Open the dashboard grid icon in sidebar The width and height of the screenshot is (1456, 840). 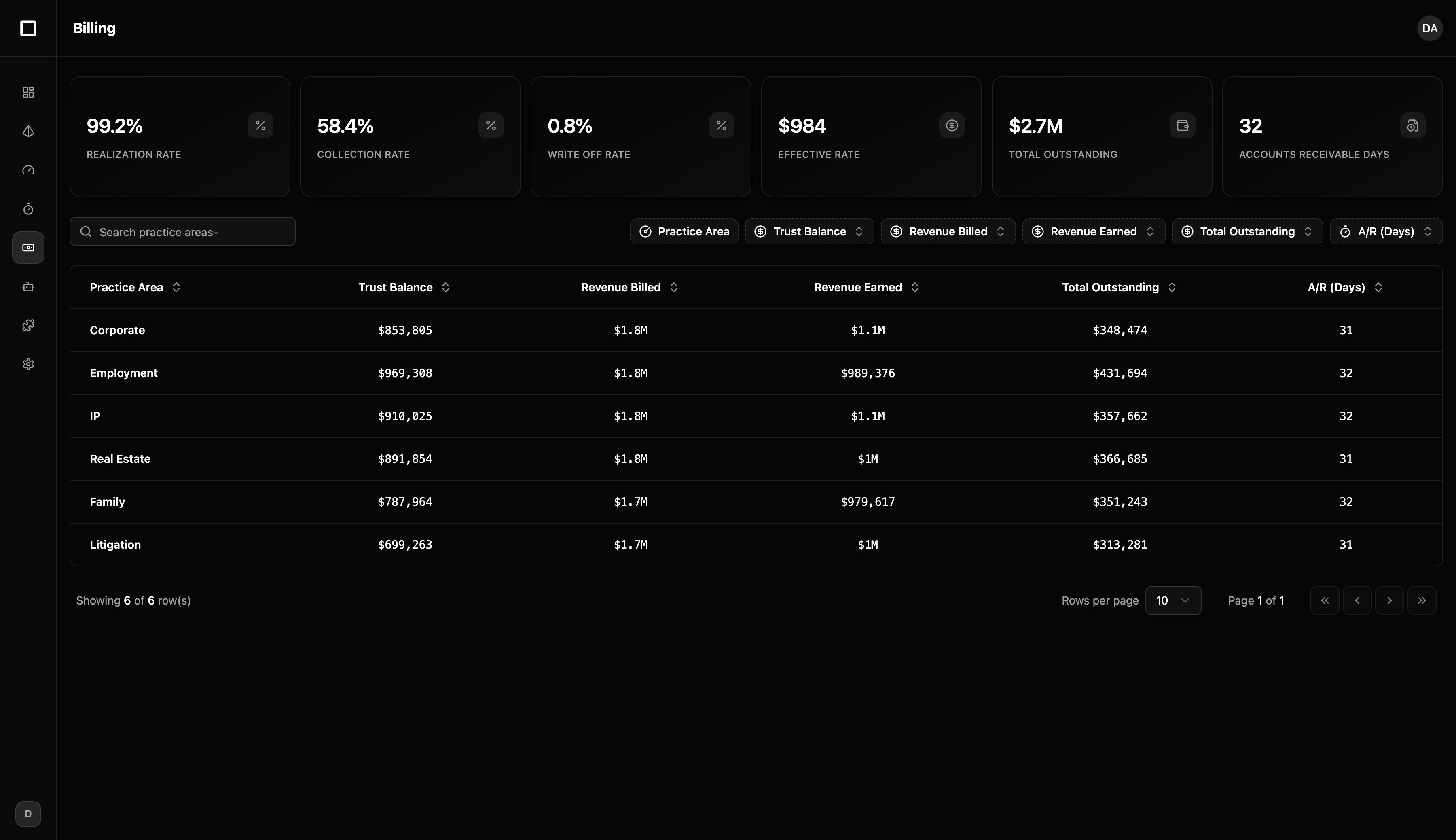coord(28,92)
